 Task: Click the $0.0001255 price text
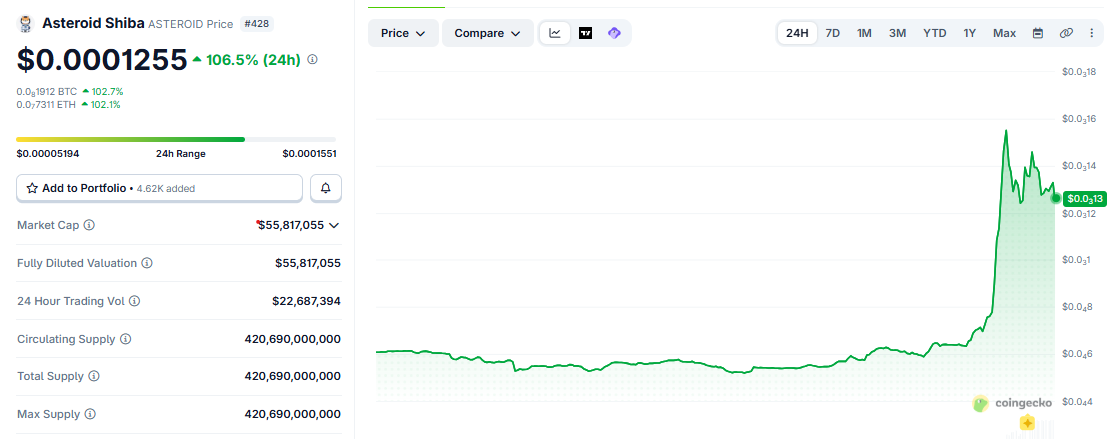[102, 60]
